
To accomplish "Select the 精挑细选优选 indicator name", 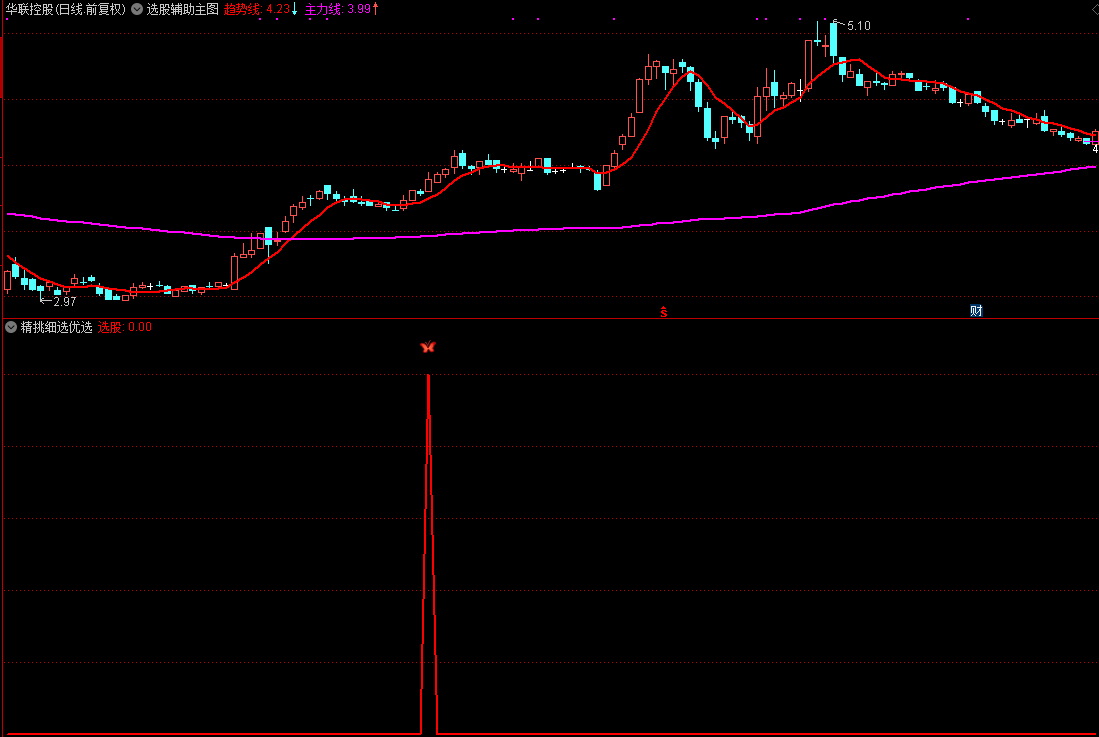I will [x=56, y=327].
